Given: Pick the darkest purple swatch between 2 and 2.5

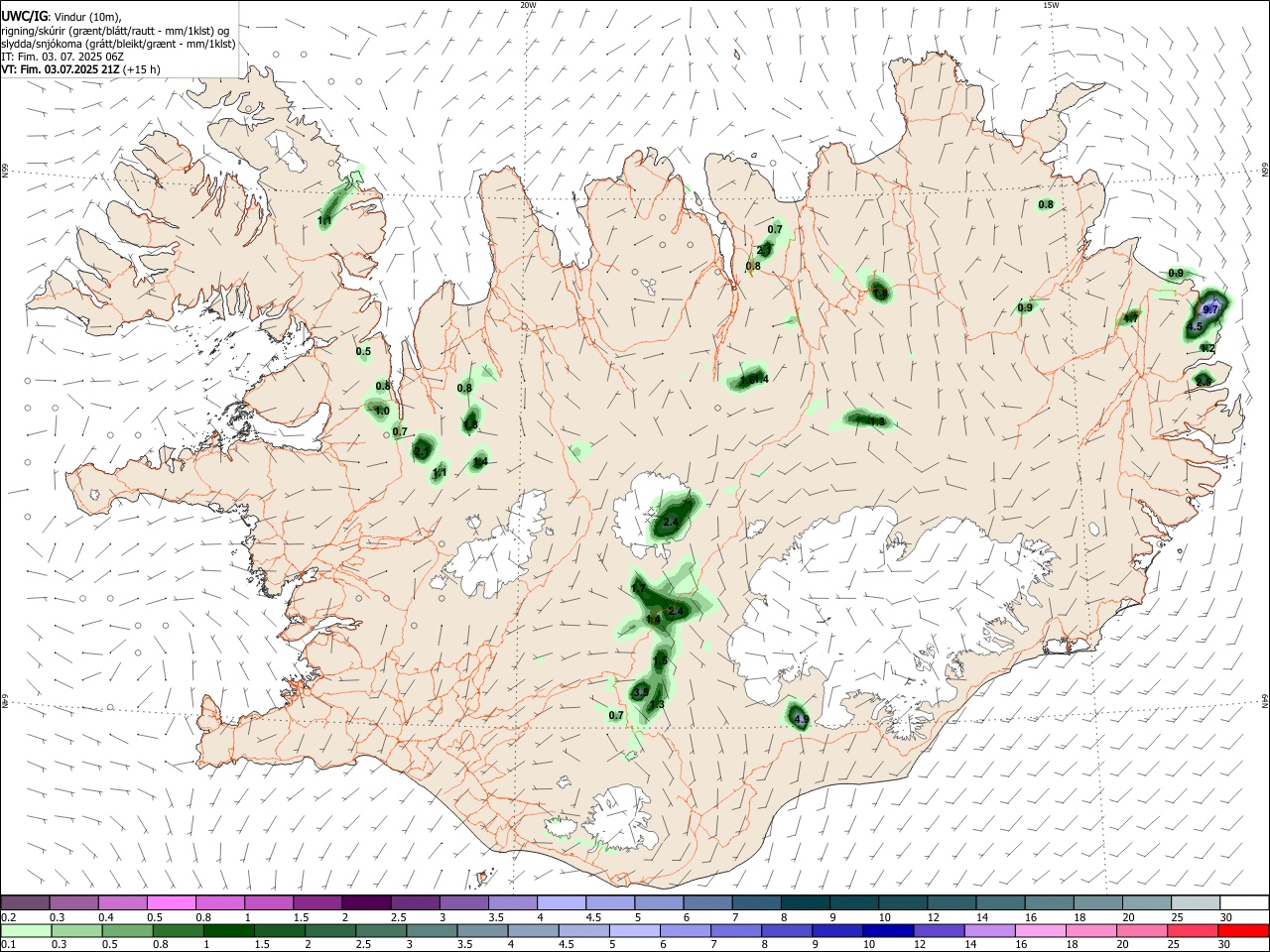Looking at the screenshot, I should tap(366, 902).
